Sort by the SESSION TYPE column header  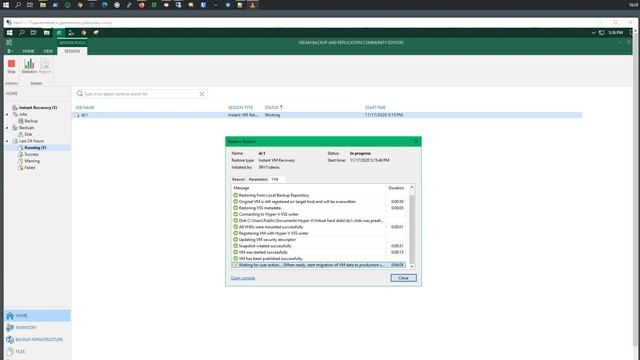click(240, 107)
